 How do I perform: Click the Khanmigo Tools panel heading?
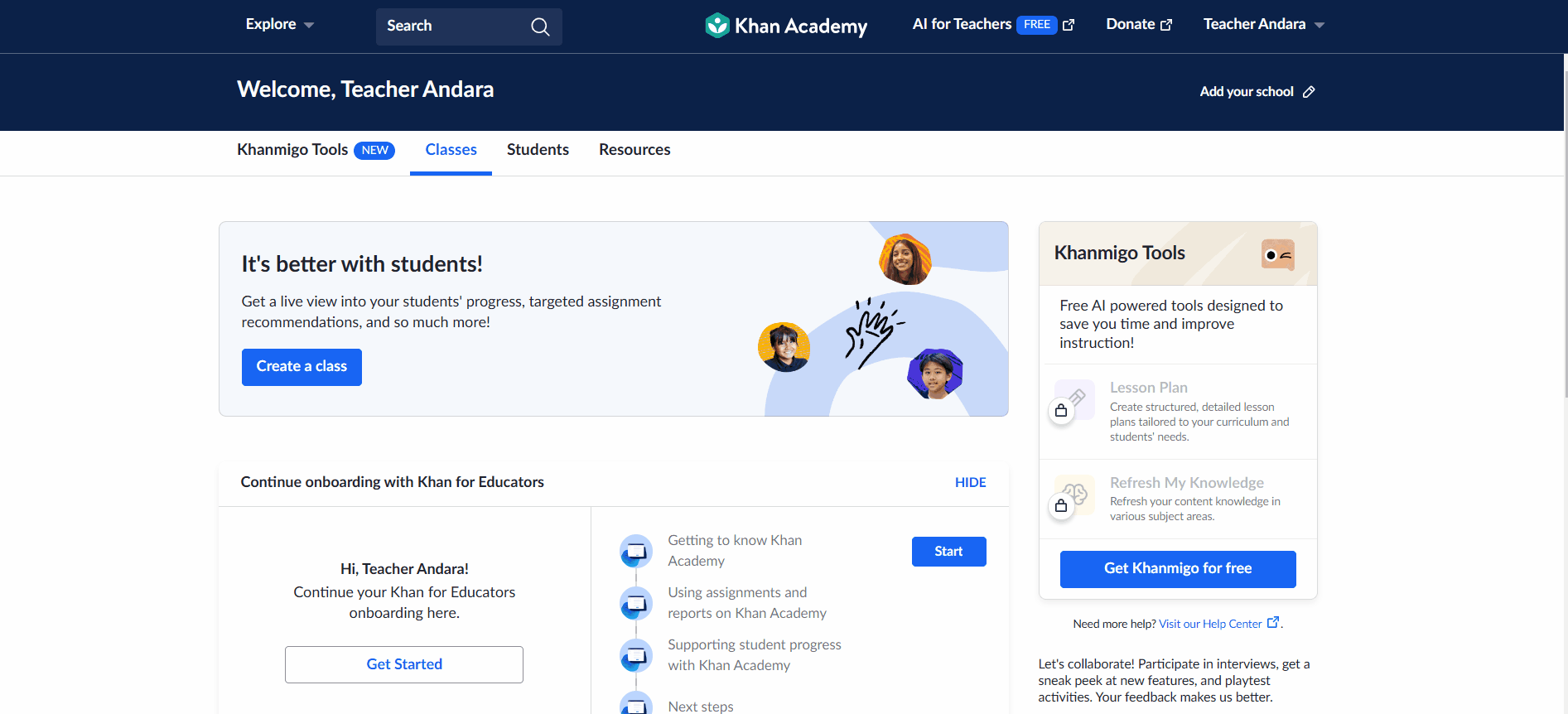click(1119, 253)
